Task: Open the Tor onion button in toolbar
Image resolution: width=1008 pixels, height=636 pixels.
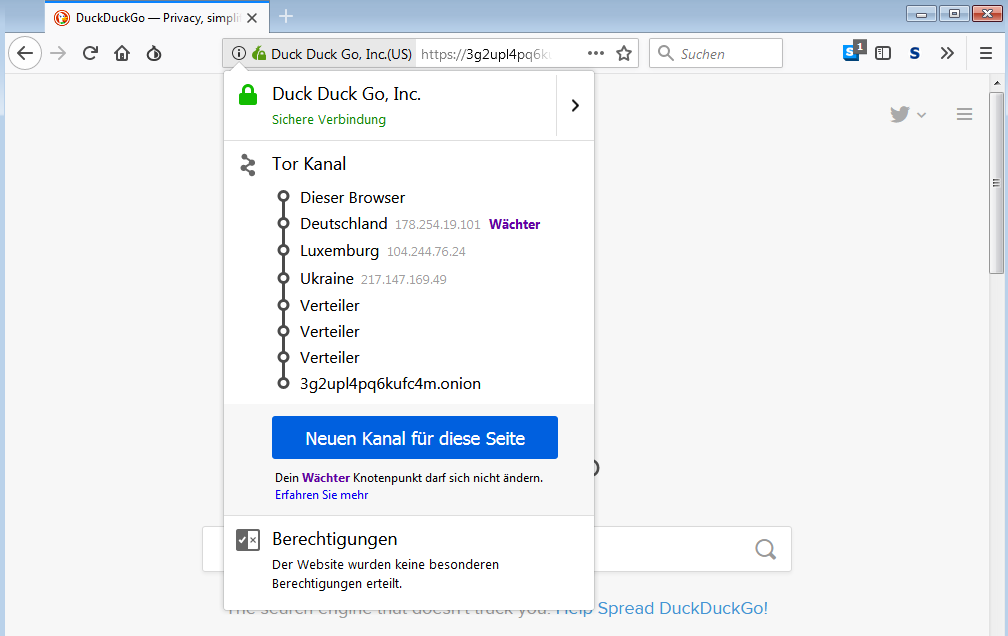Action: (x=154, y=53)
